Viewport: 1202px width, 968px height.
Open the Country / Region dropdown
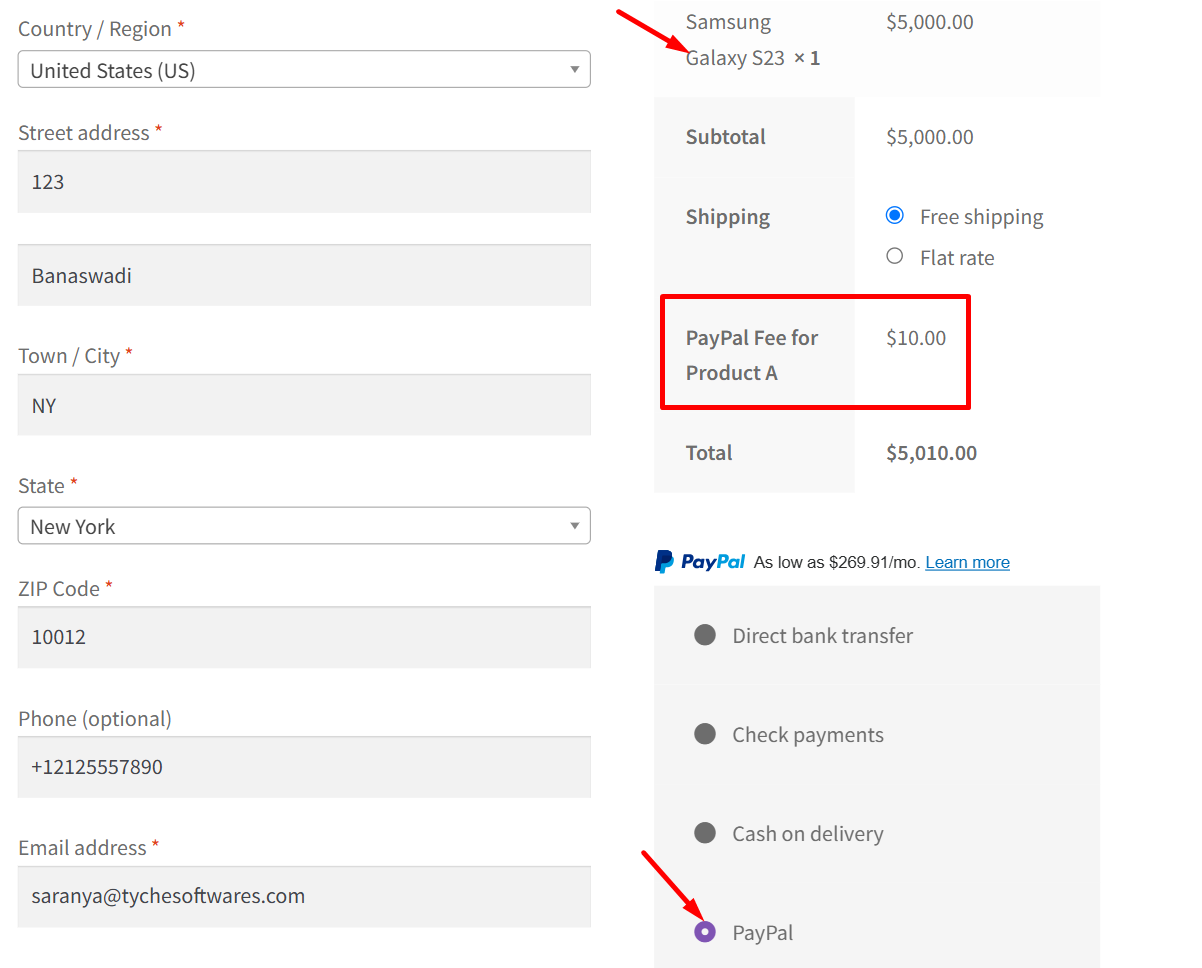304,70
